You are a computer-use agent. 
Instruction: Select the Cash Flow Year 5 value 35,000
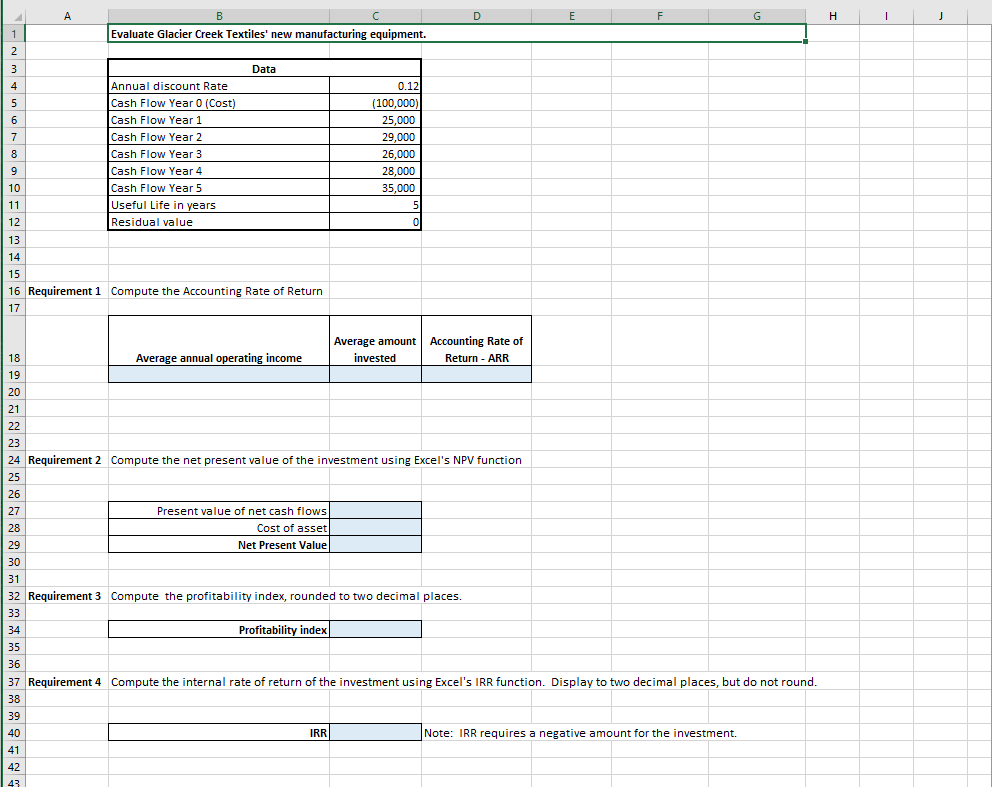coord(375,188)
